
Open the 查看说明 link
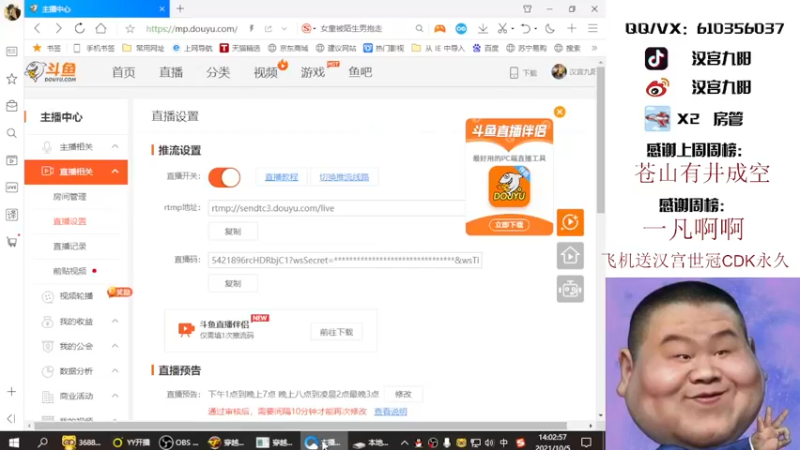click(x=390, y=411)
